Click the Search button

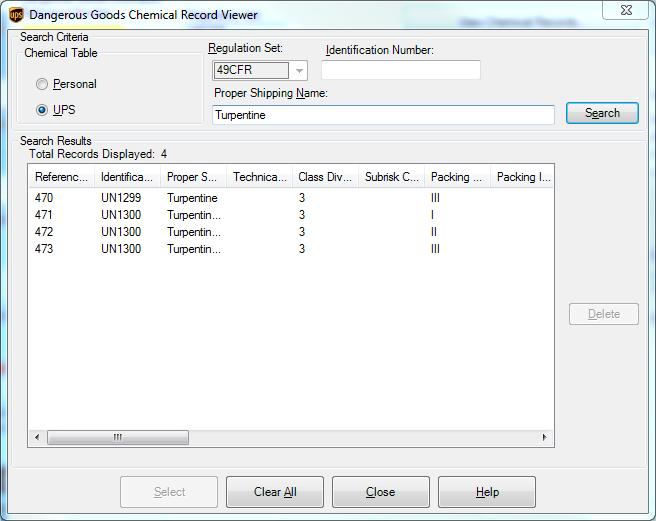602,113
